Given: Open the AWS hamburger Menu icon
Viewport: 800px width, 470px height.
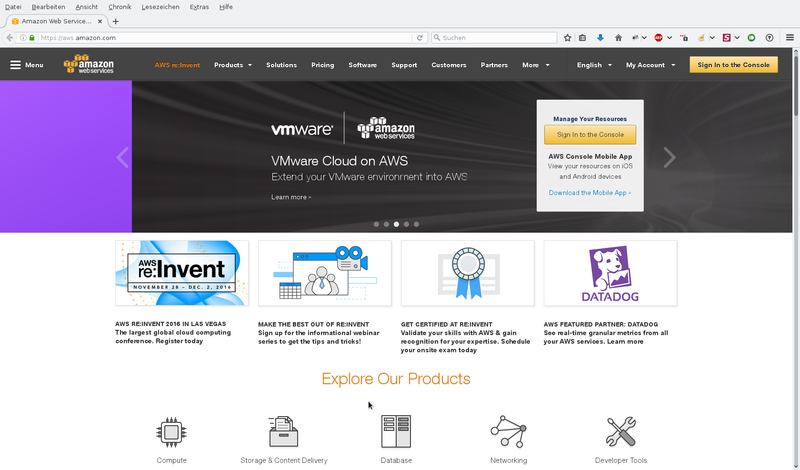Looking at the screenshot, I should 15,65.
